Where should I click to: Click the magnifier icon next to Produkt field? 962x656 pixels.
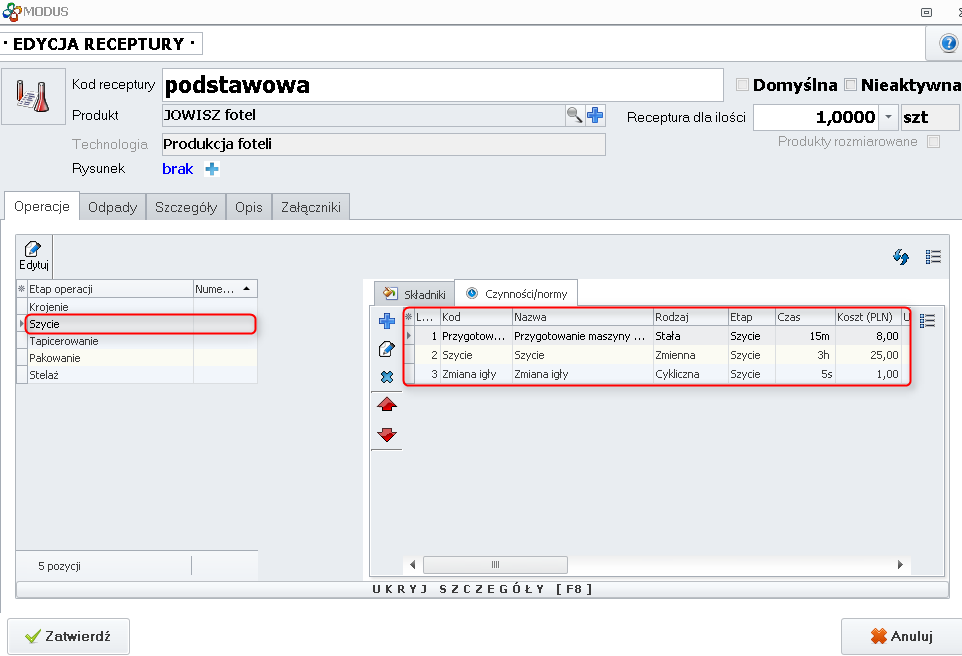(574, 116)
